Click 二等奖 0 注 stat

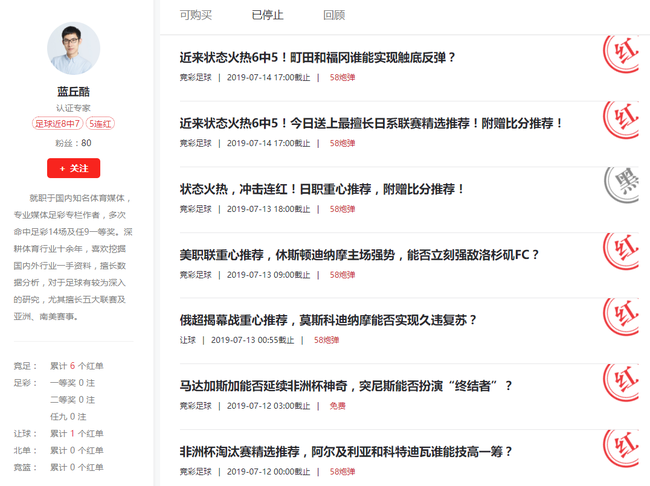point(73,400)
